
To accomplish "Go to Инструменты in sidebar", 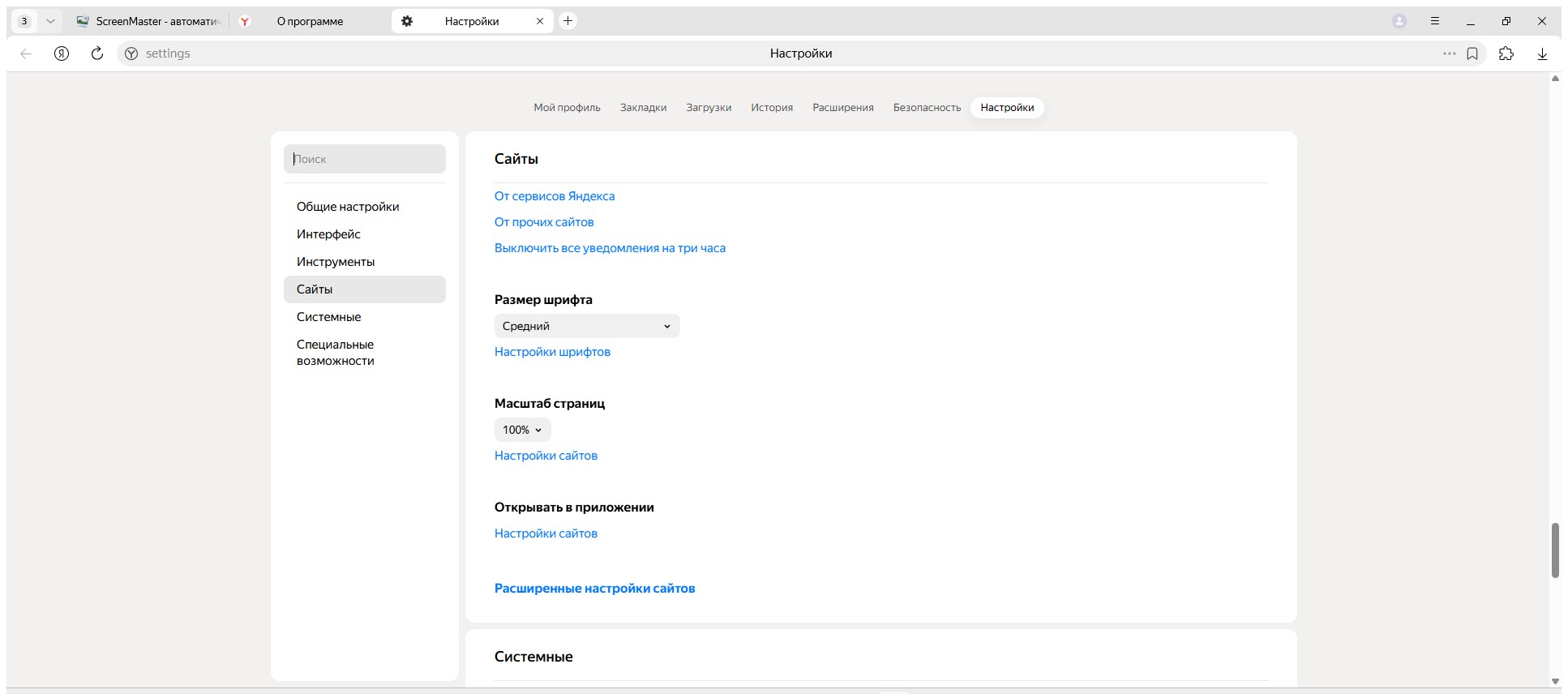I will point(365,262).
